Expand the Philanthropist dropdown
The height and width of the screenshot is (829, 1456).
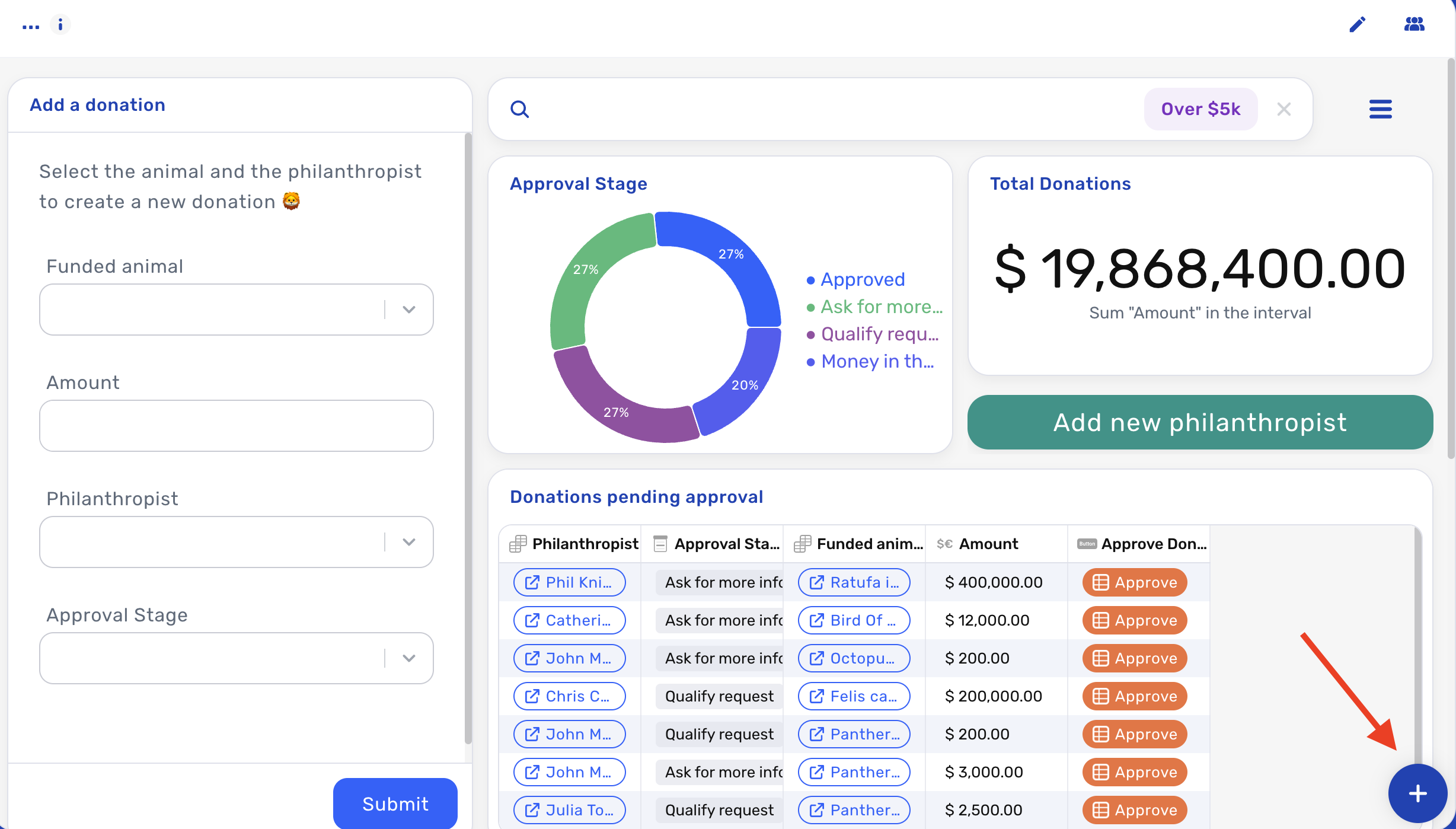tap(236, 542)
